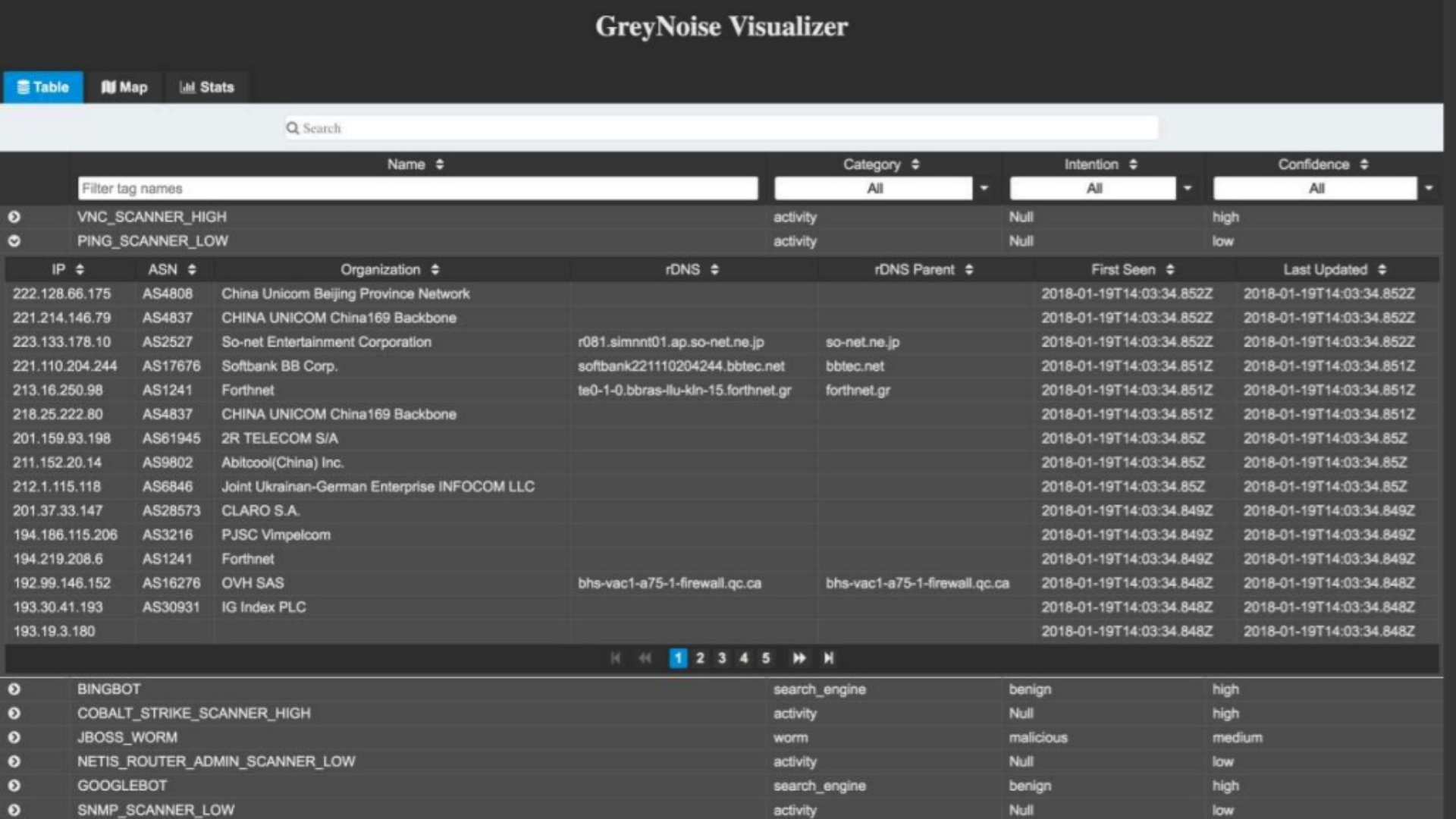
Task: Sort by IP column arrows
Action: (80, 269)
